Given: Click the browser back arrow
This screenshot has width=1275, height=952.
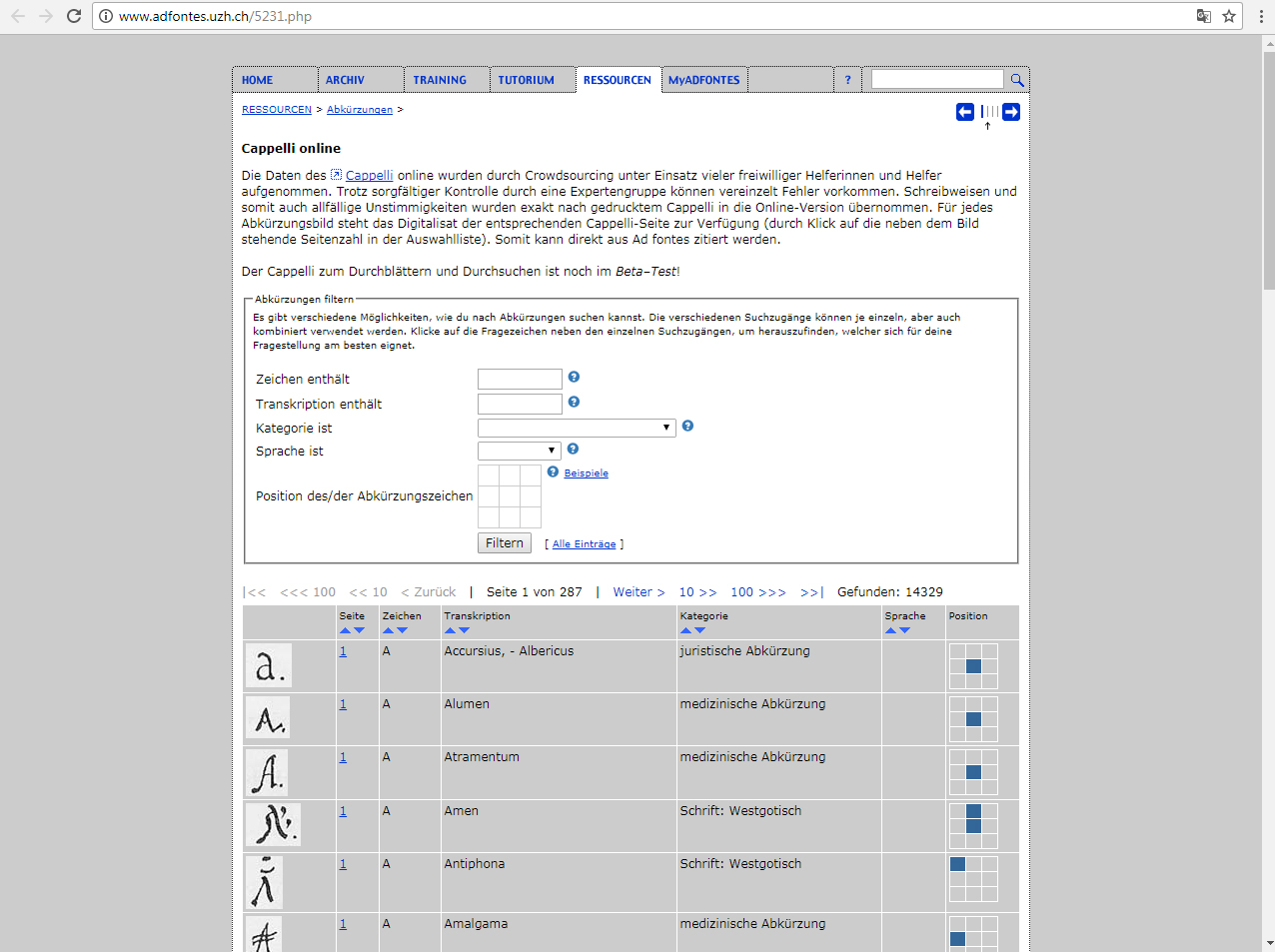Looking at the screenshot, I should [x=18, y=16].
